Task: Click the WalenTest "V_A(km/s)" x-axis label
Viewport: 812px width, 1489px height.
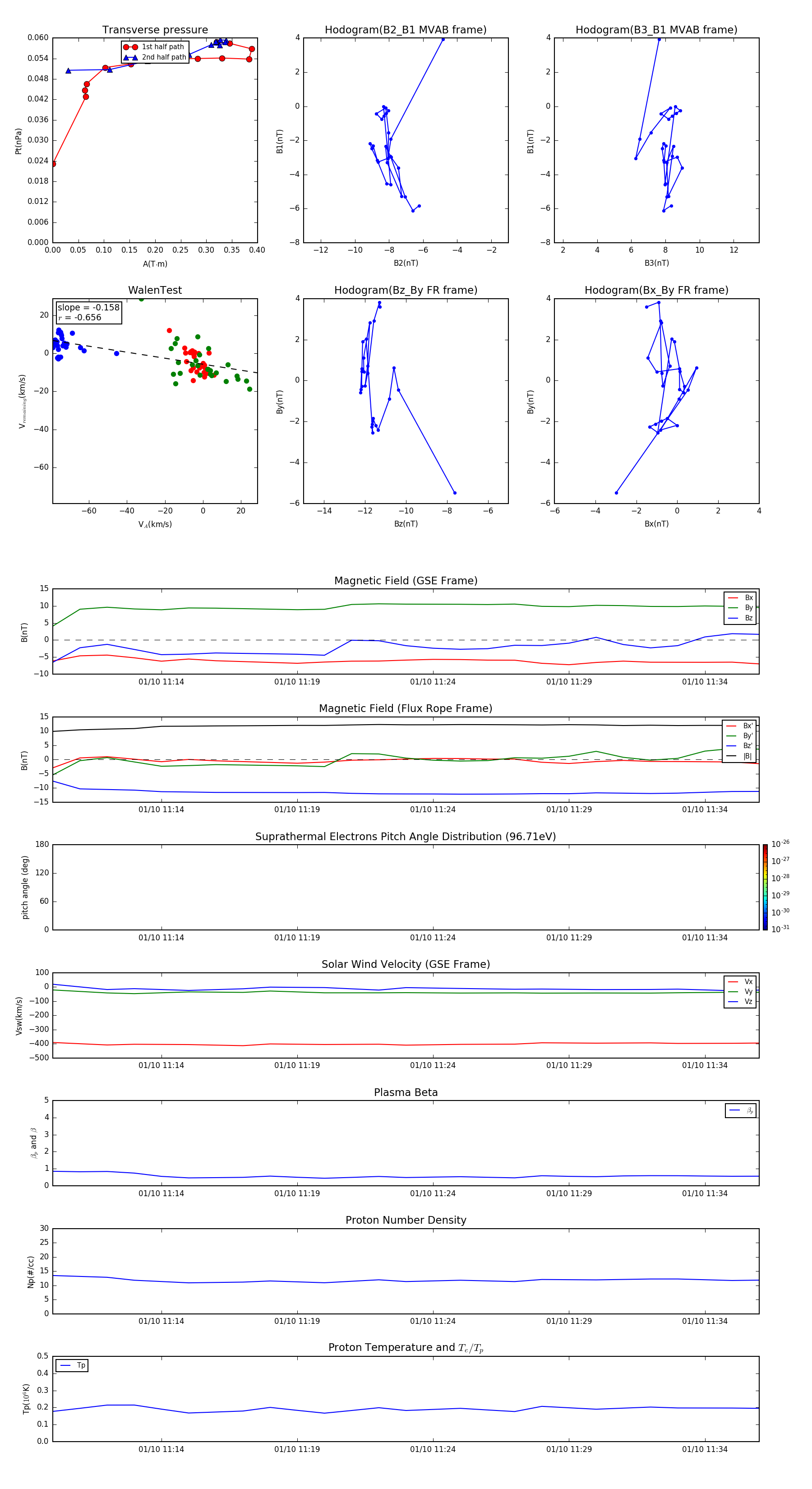Action: pos(155,525)
